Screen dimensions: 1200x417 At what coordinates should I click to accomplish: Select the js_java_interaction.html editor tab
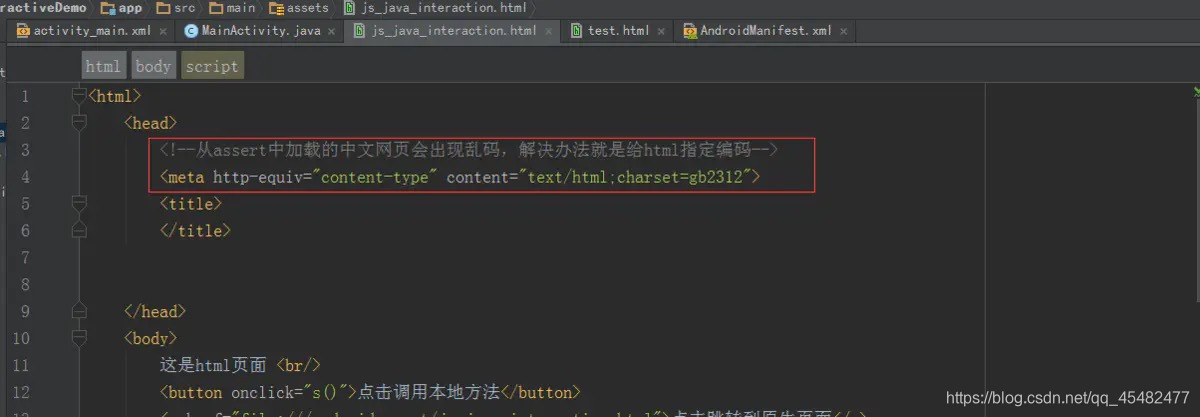pyautogui.click(x=454, y=30)
